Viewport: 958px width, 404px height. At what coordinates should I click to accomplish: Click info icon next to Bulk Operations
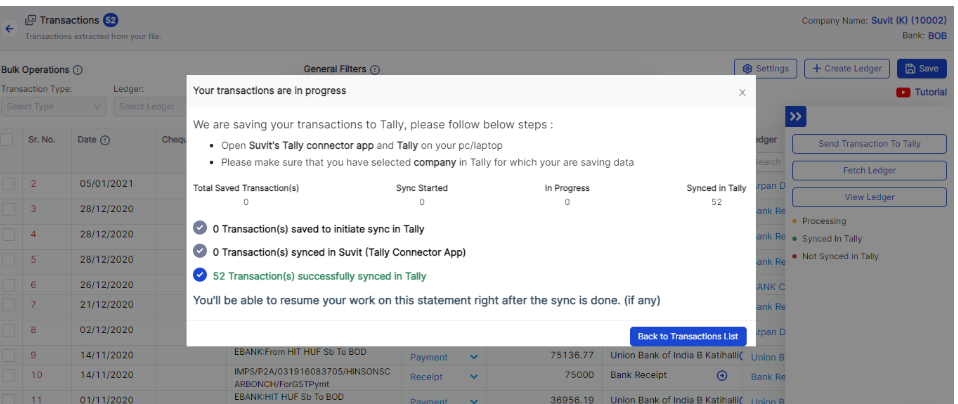coord(78,70)
